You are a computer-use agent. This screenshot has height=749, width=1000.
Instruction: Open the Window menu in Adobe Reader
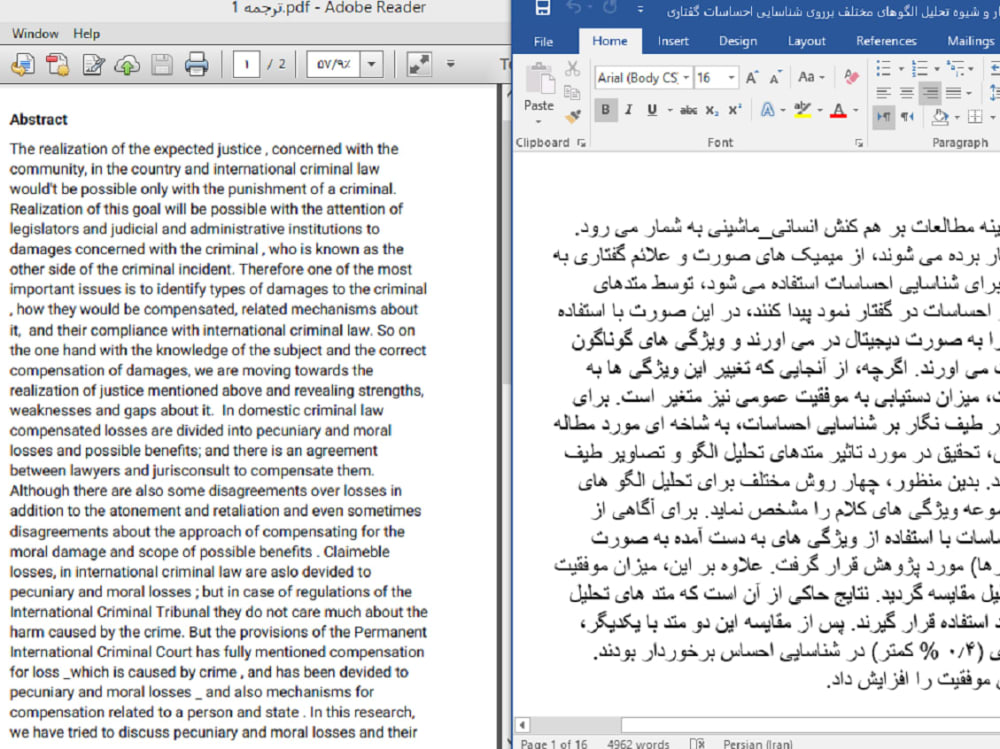(x=35, y=33)
